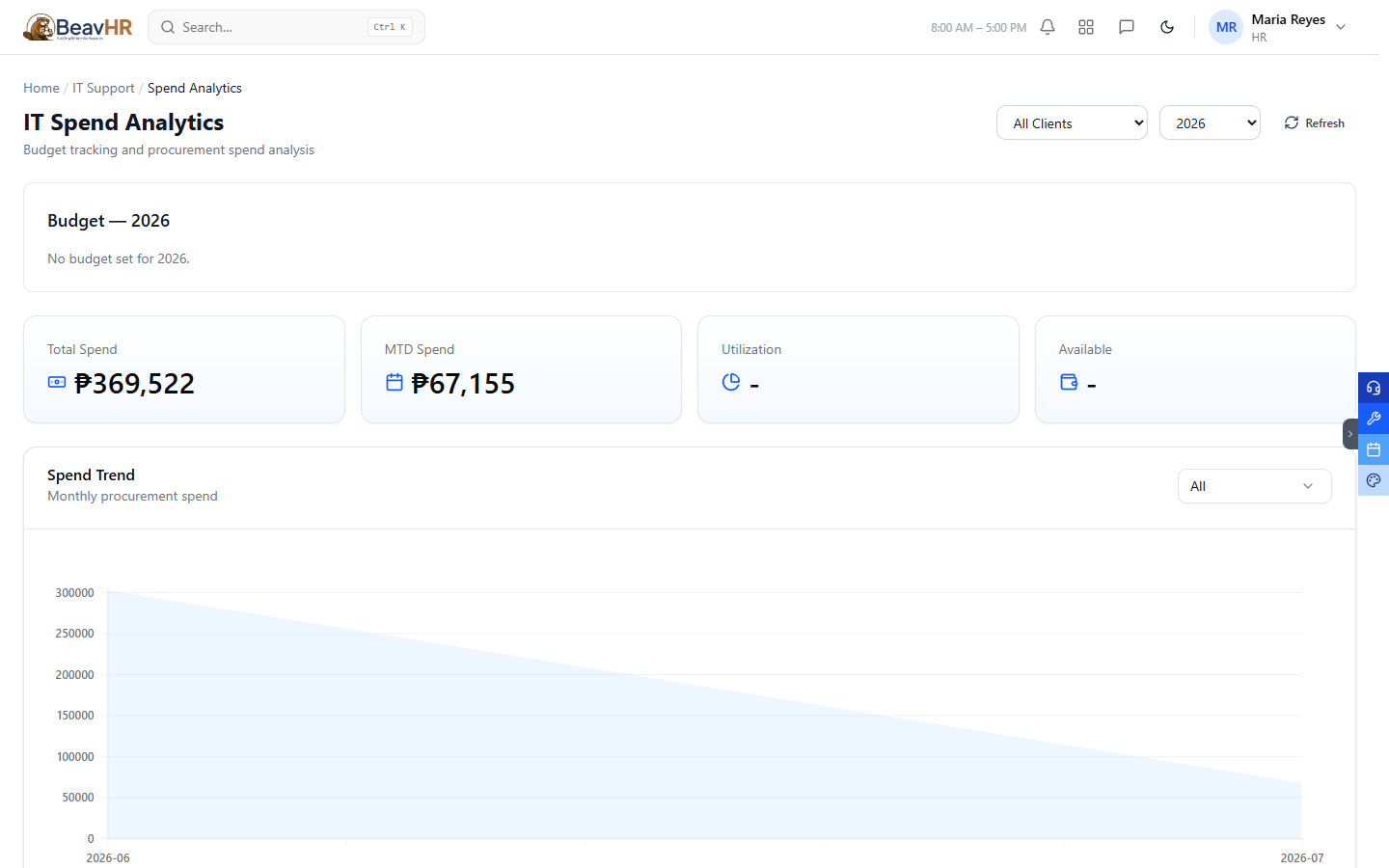Open the palette theme side shortcut
This screenshot has width=1389, height=868.
click(1374, 480)
